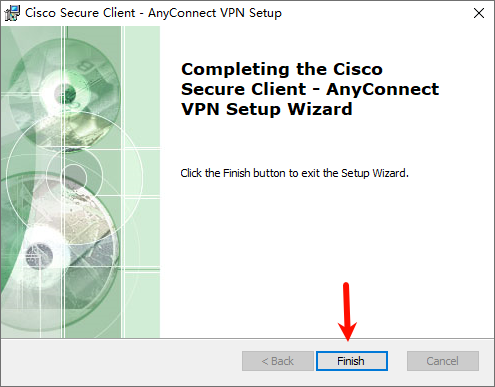Click the "Completing the Cisco" heading line

tap(282, 69)
